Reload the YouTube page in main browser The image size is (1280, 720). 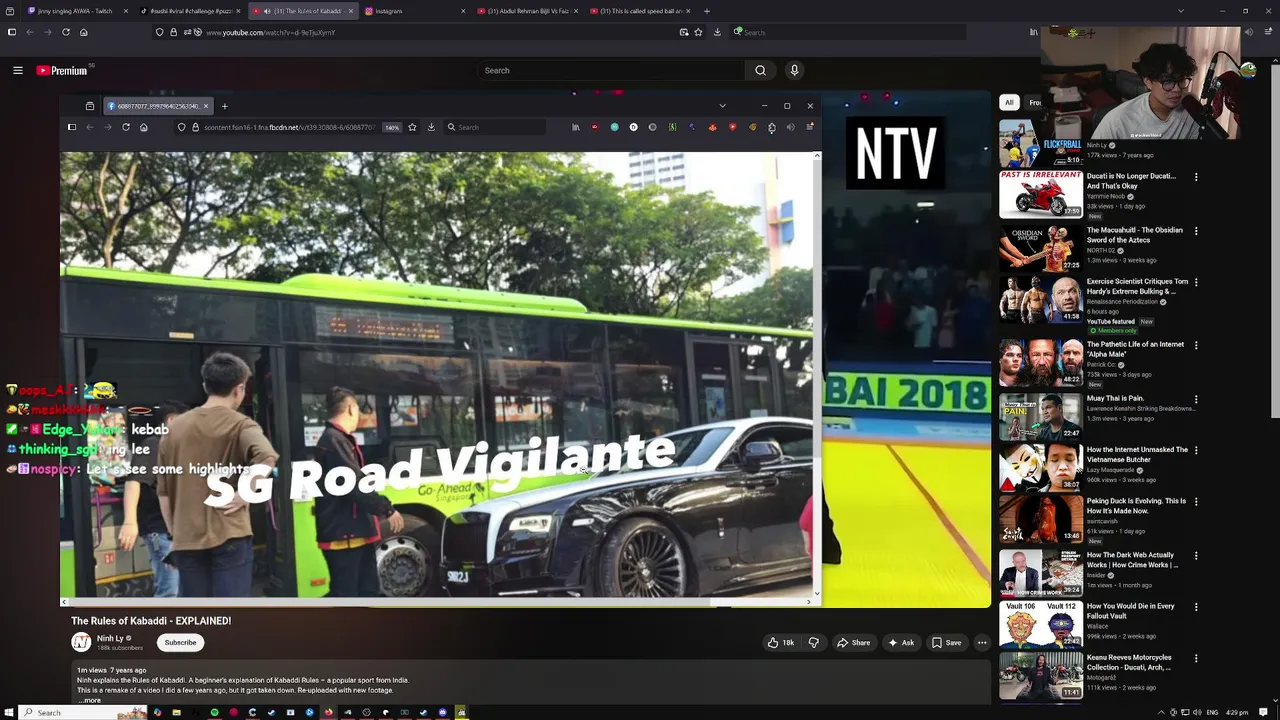coord(66,32)
